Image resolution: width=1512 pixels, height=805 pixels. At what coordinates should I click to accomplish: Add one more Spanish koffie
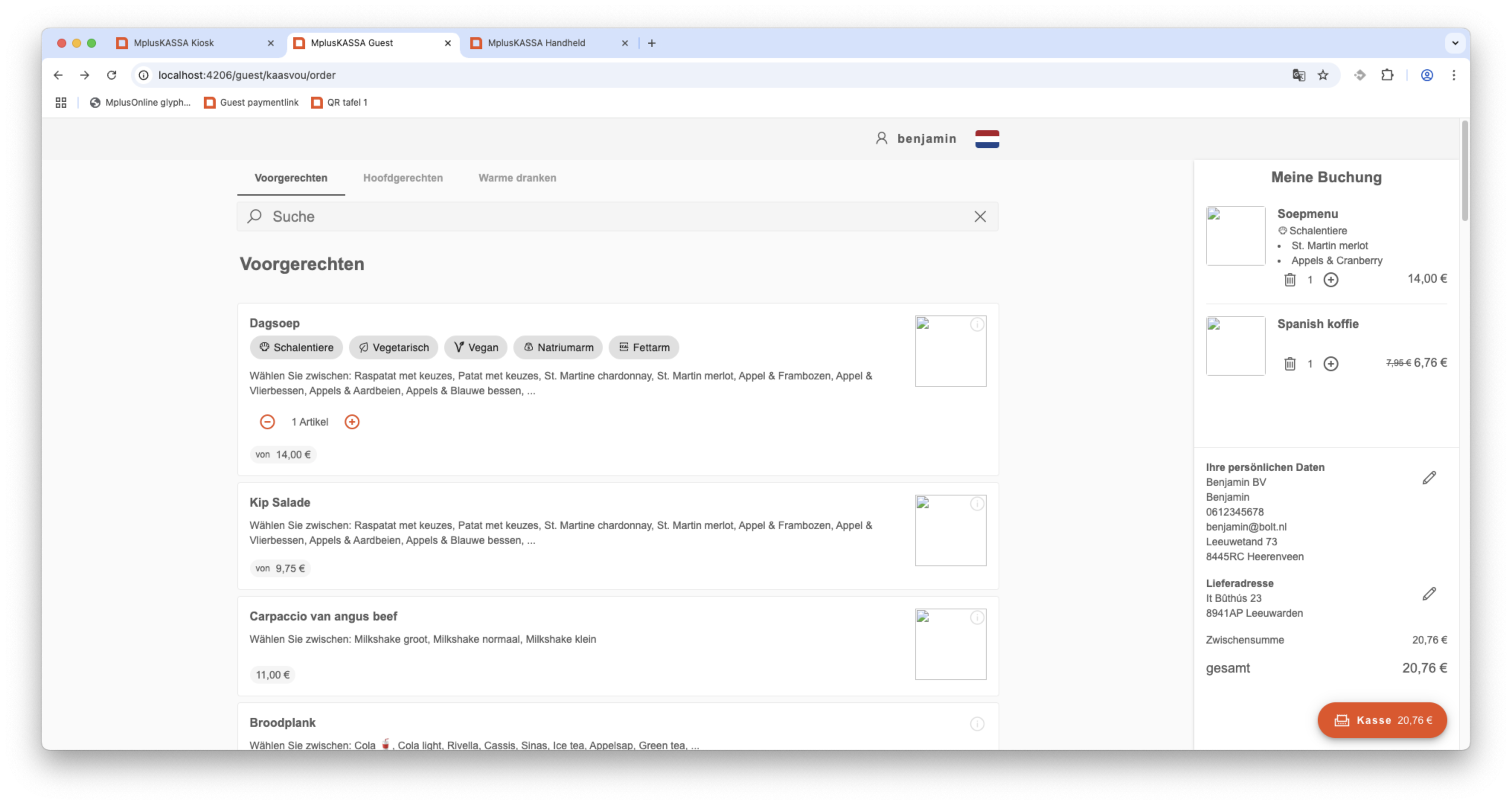tap(1331, 364)
